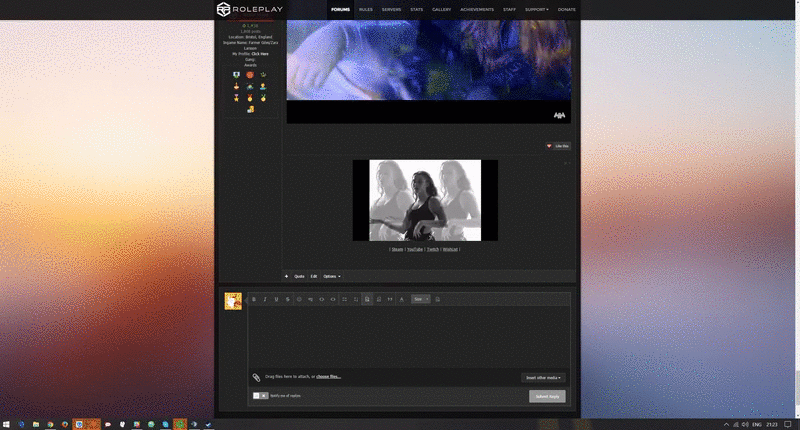The height and width of the screenshot is (430, 800).
Task: Click the Roleplay site logo
Action: [249, 9]
